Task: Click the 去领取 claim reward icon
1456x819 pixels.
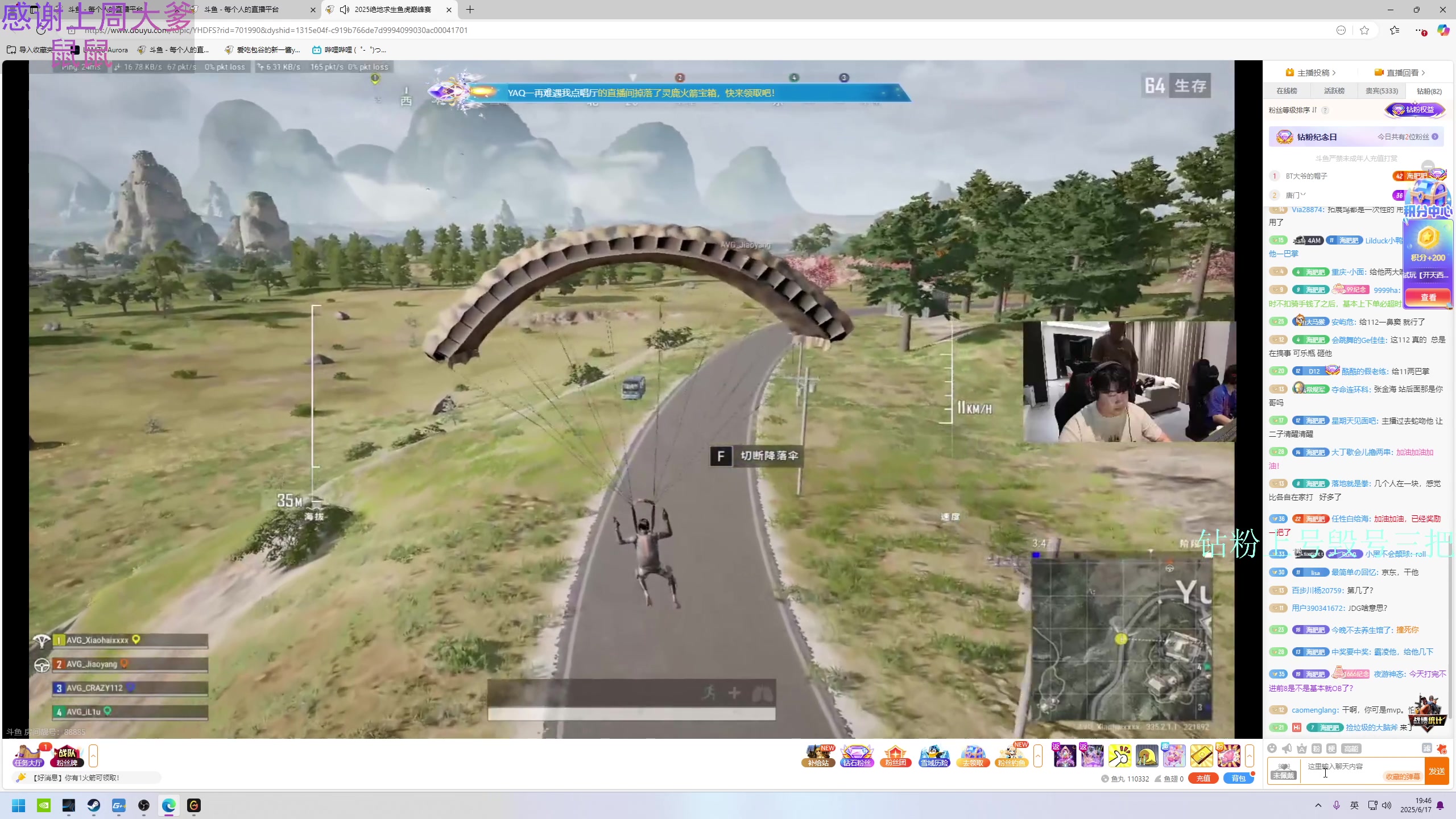Action: click(973, 756)
